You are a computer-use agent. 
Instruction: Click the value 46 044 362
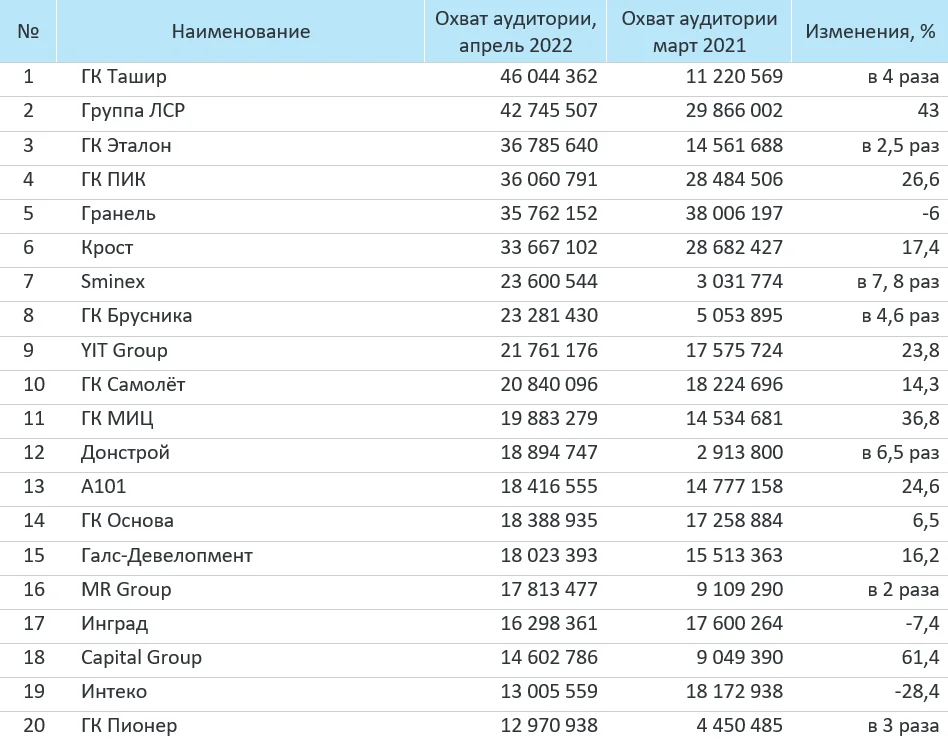point(549,76)
